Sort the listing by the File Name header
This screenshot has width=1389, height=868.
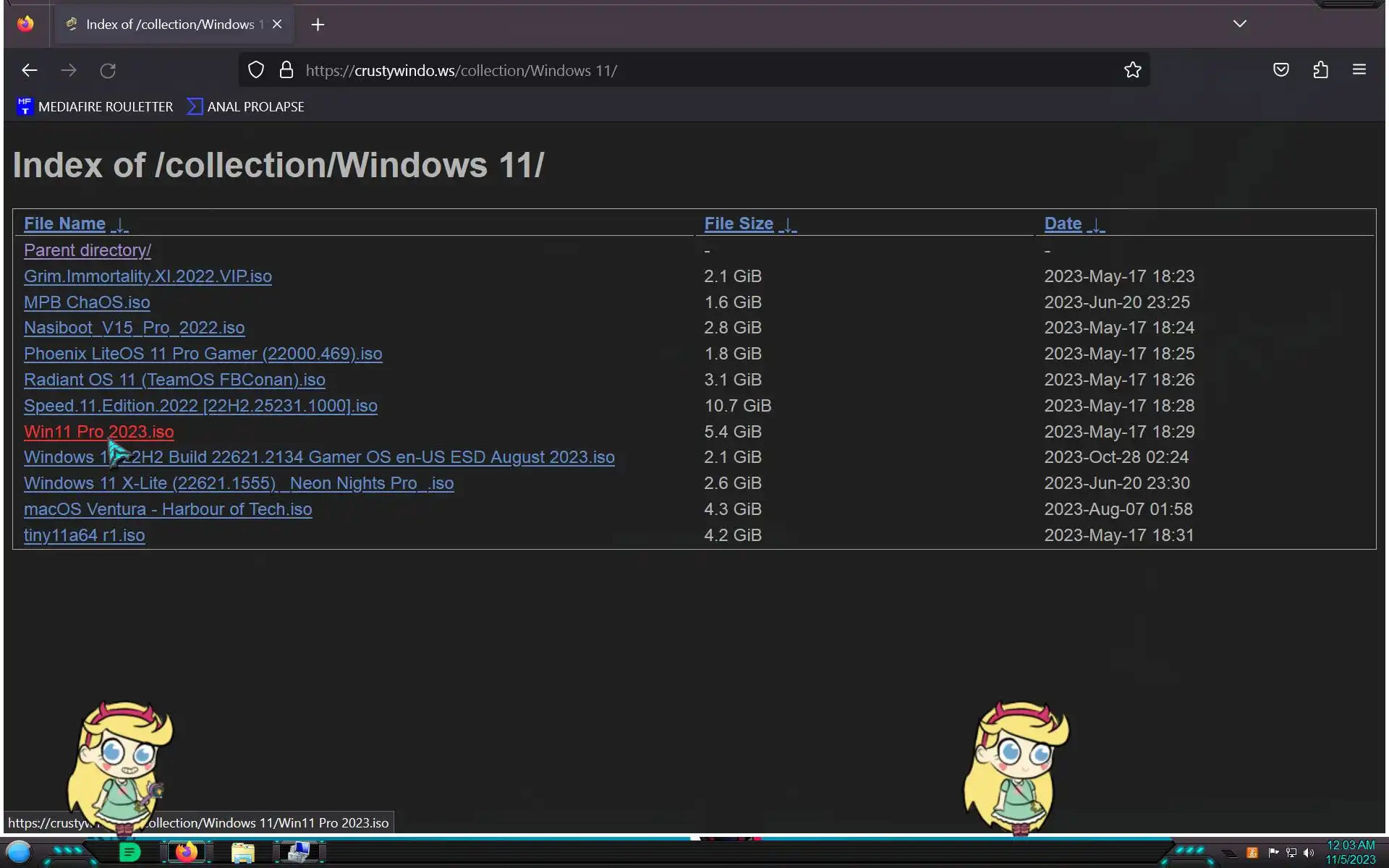coord(65,224)
